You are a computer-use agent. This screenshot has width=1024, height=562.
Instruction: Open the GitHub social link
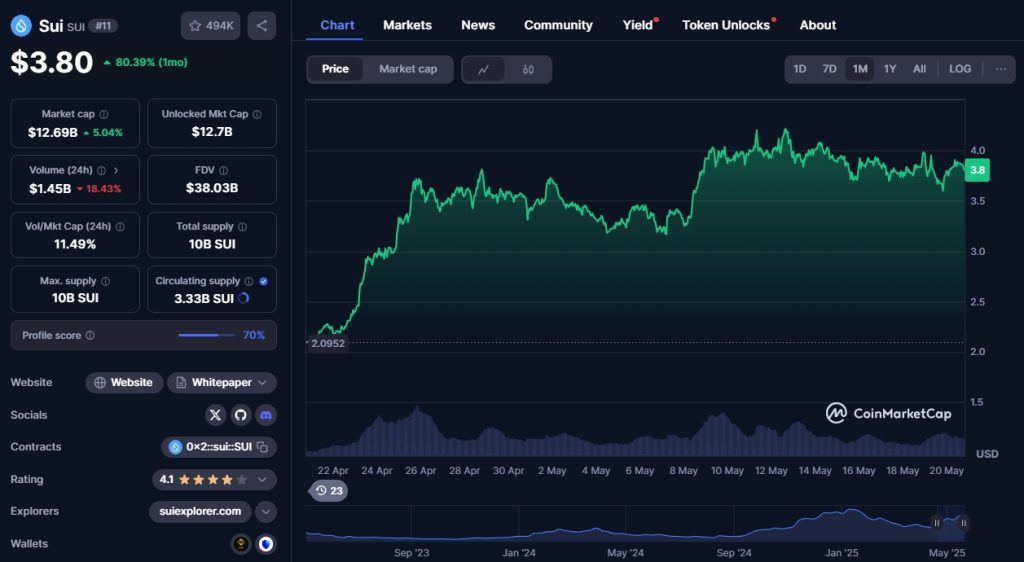241,415
